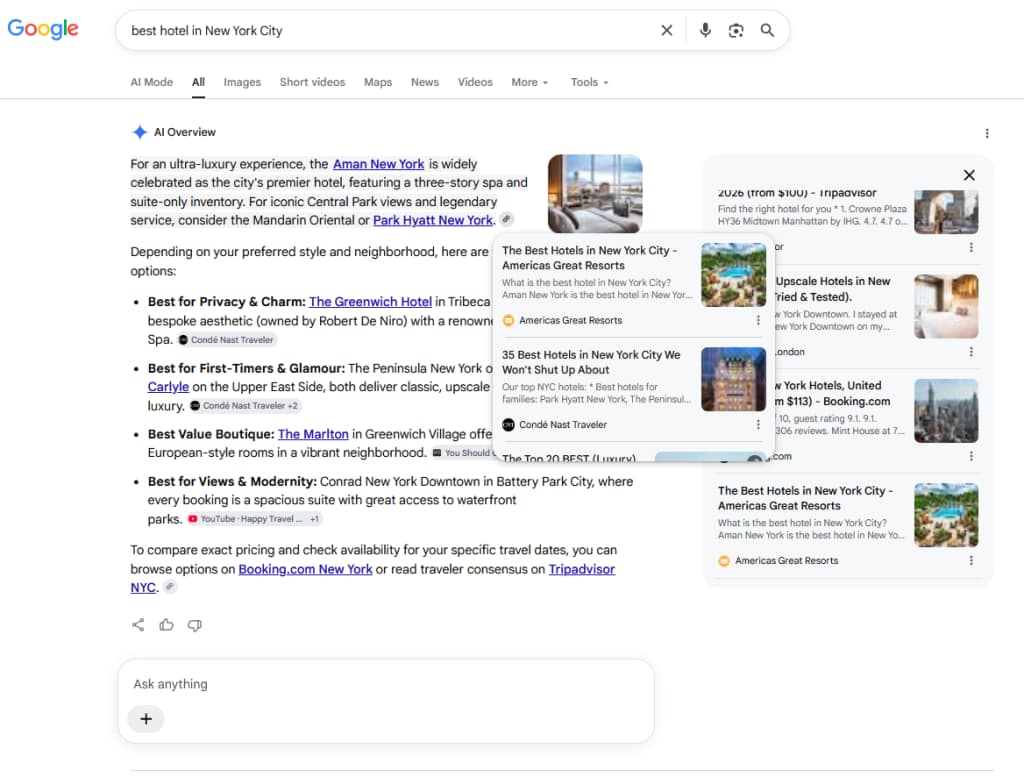
Task: Click hotel bedroom thumbnail on Upscale Hotels card
Action: [946, 306]
